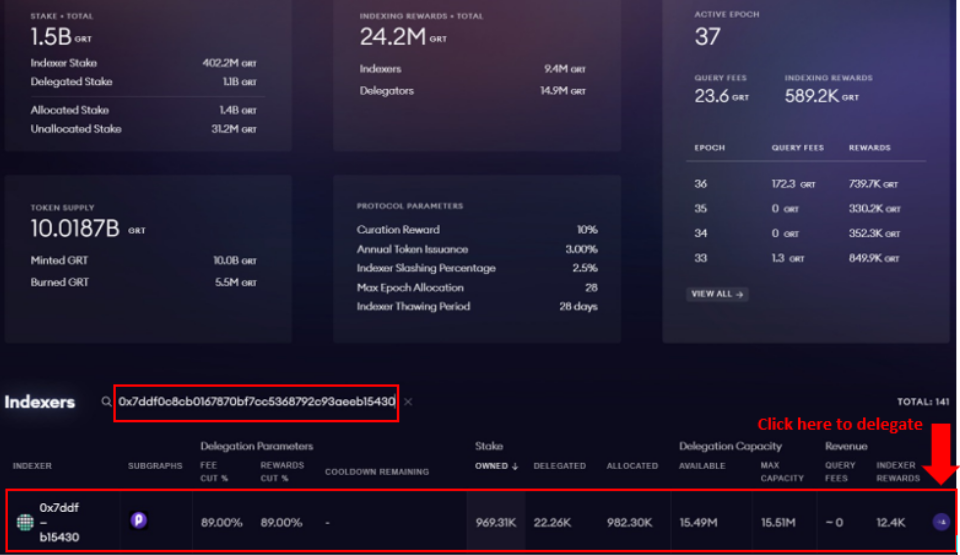The width and height of the screenshot is (960, 555).
Task: Sort by the DELEGATED column header
Action: [560, 466]
